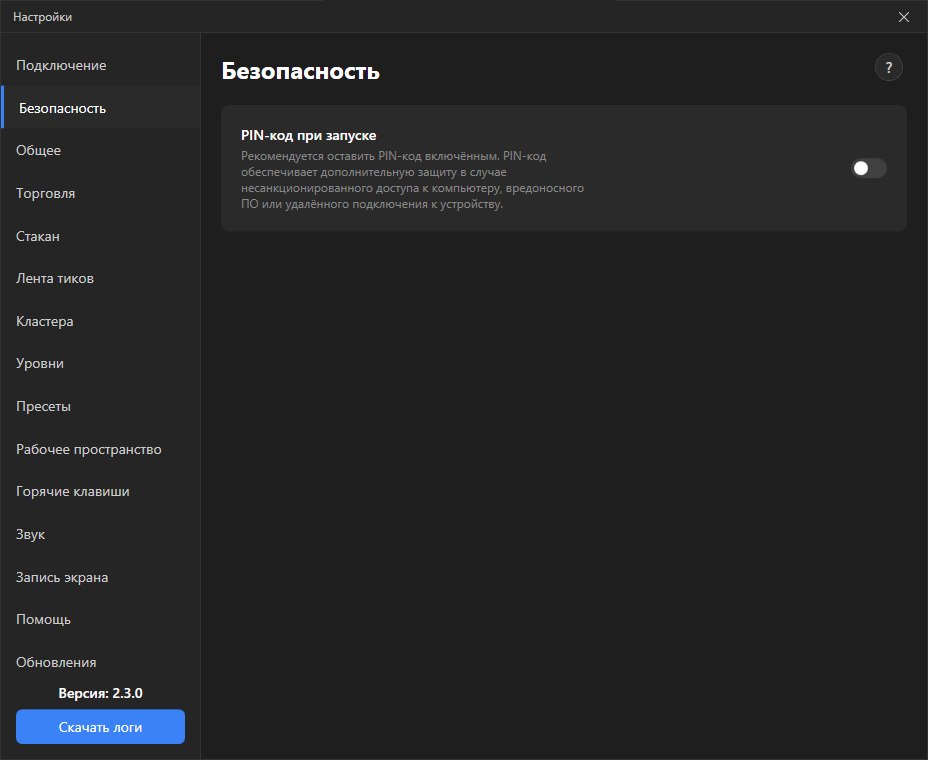Image resolution: width=928 pixels, height=760 pixels.
Task: Select the Кластера settings section
Action: click(101, 321)
